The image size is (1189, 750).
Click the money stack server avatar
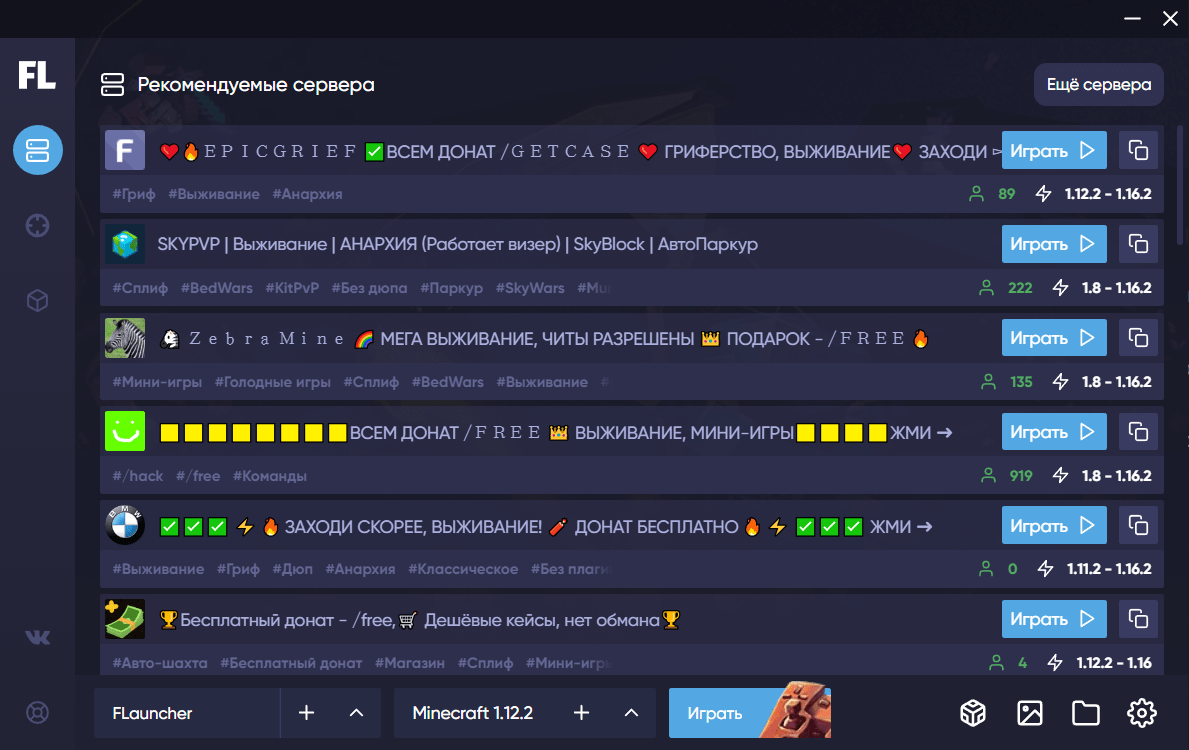pyautogui.click(x=125, y=619)
